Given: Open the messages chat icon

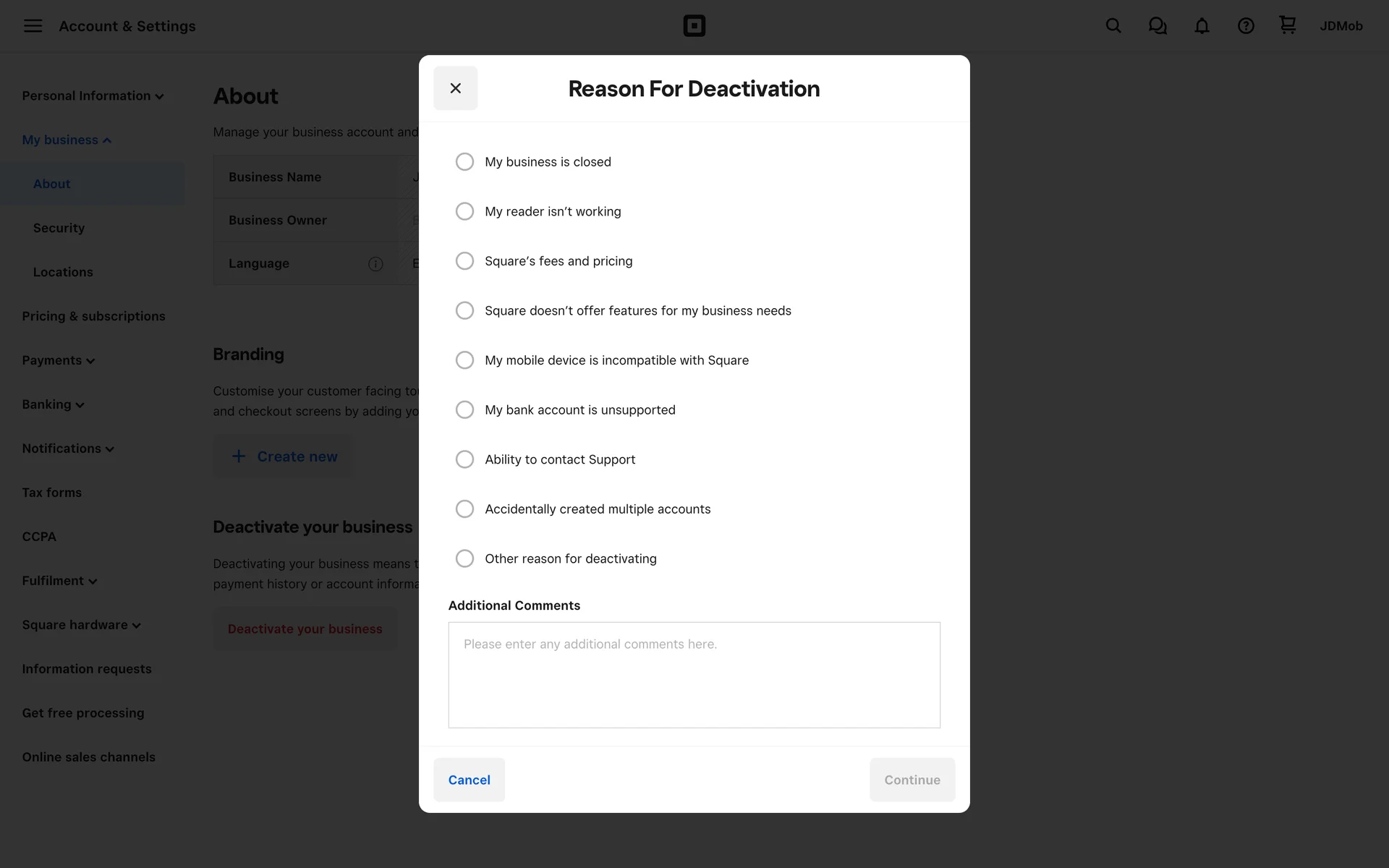Looking at the screenshot, I should pyautogui.click(x=1157, y=26).
